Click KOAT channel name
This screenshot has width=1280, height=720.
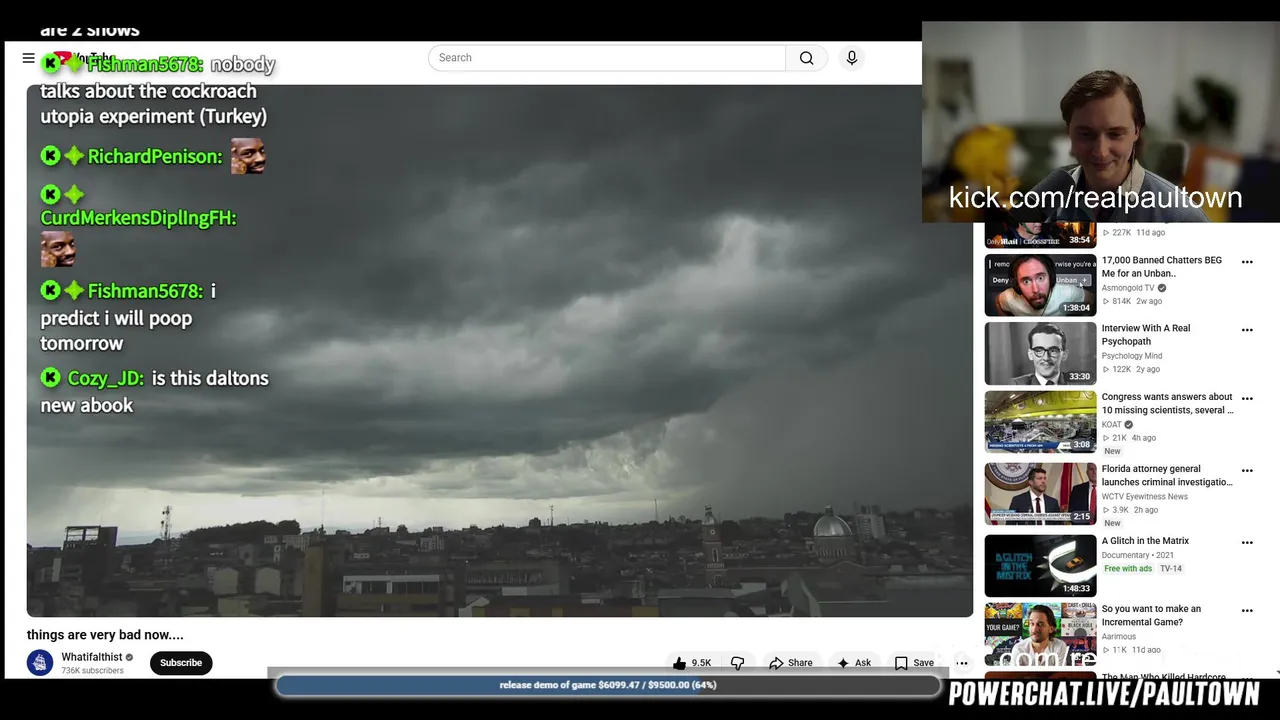coord(1111,425)
